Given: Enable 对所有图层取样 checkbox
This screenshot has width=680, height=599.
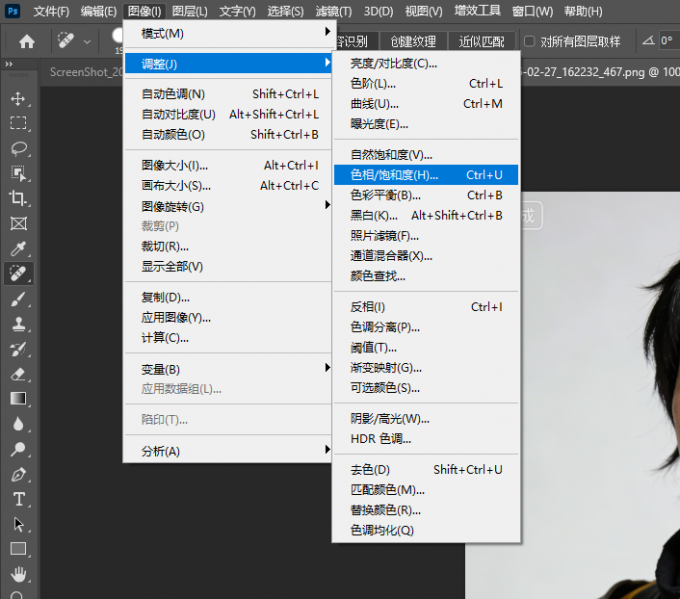Looking at the screenshot, I should (529, 41).
